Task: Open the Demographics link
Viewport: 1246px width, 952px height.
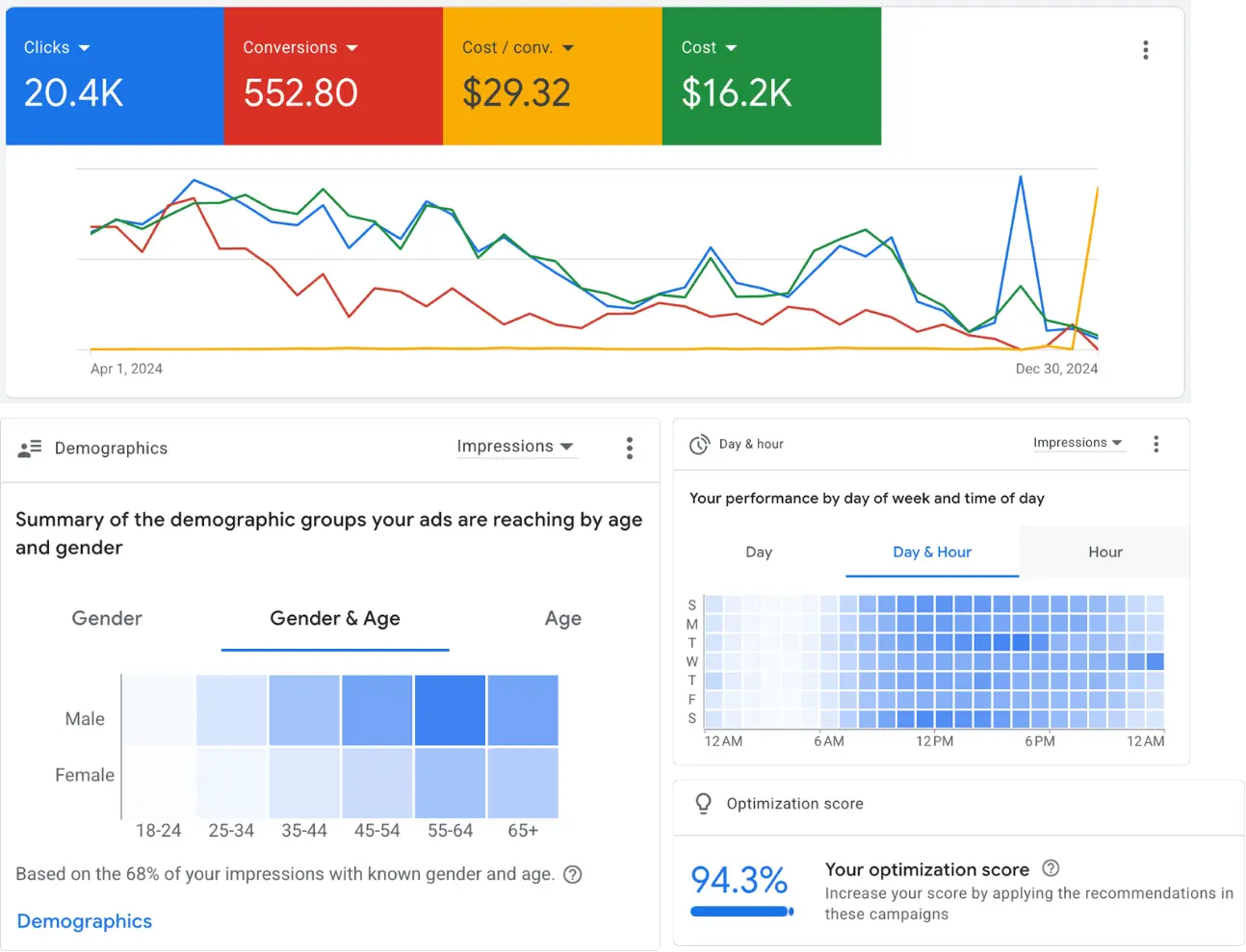Action: click(x=84, y=921)
